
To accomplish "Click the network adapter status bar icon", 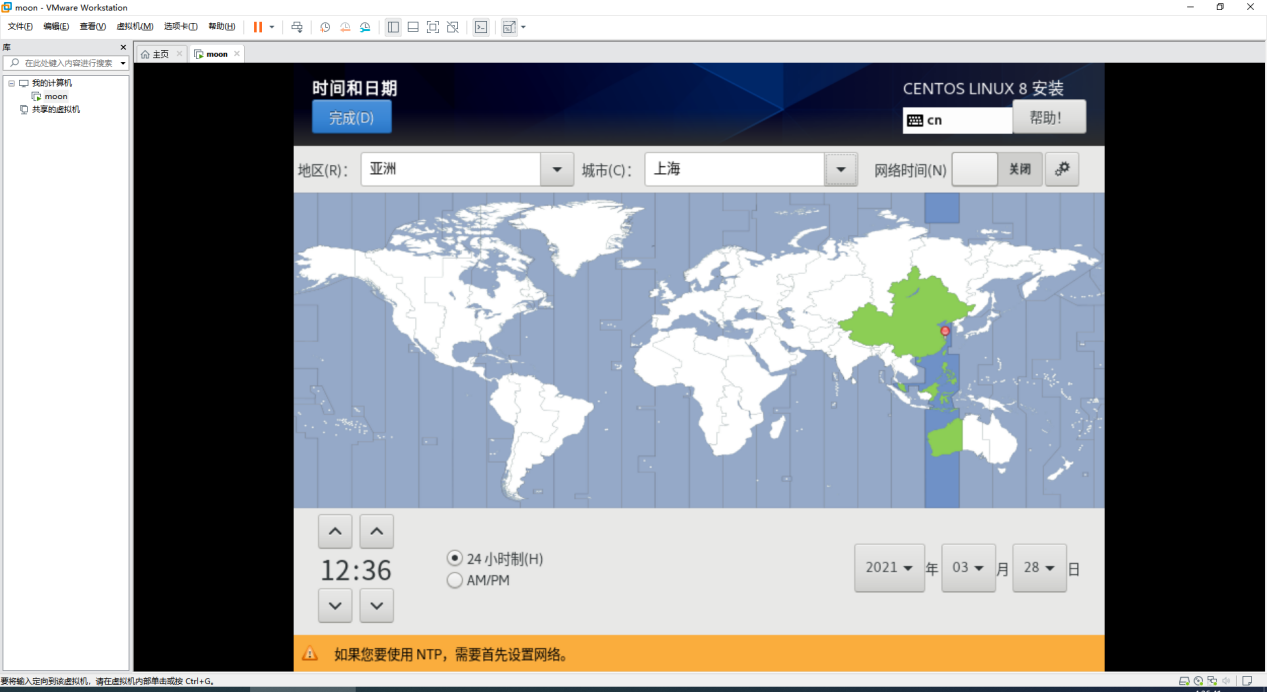I will coord(1212,681).
